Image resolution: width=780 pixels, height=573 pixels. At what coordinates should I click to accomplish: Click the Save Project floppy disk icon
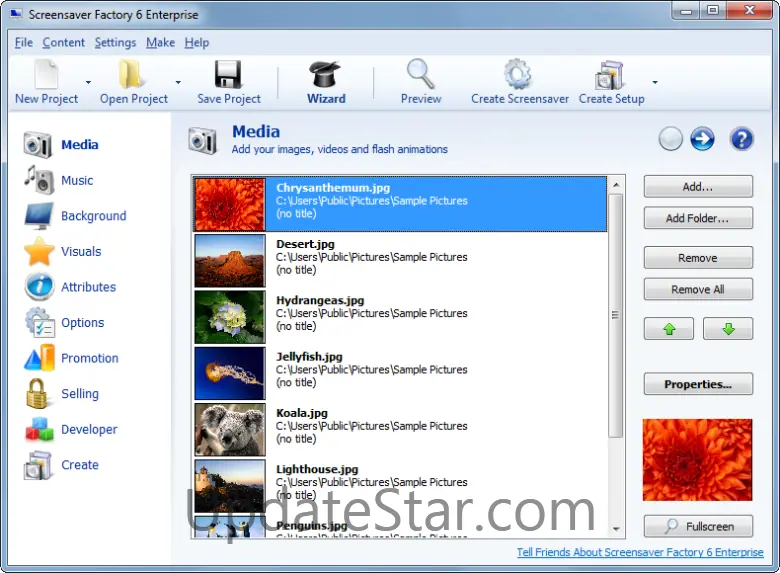click(228, 76)
